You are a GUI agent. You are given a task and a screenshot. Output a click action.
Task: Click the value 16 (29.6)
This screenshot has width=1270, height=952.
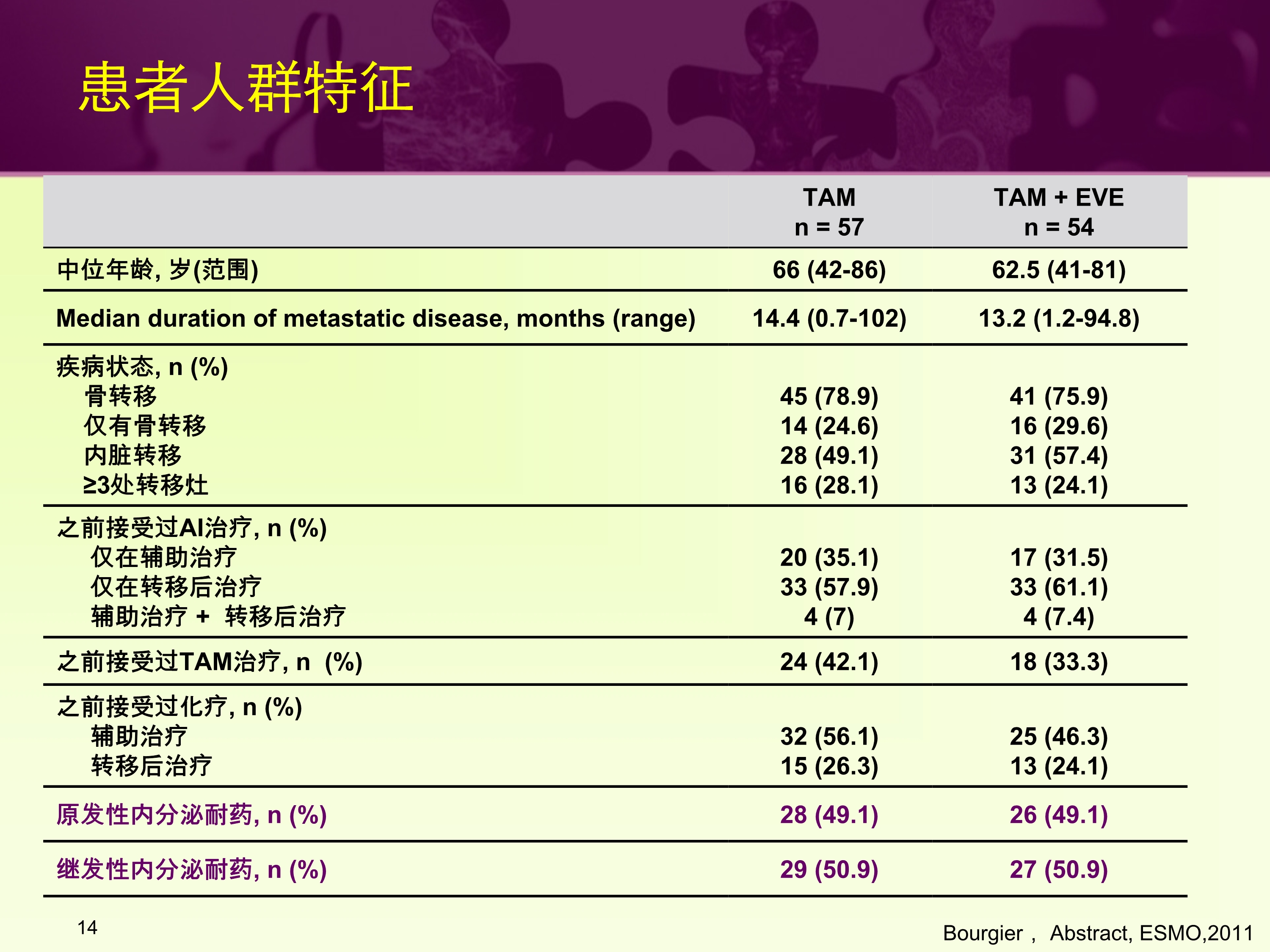pyautogui.click(x=1059, y=426)
